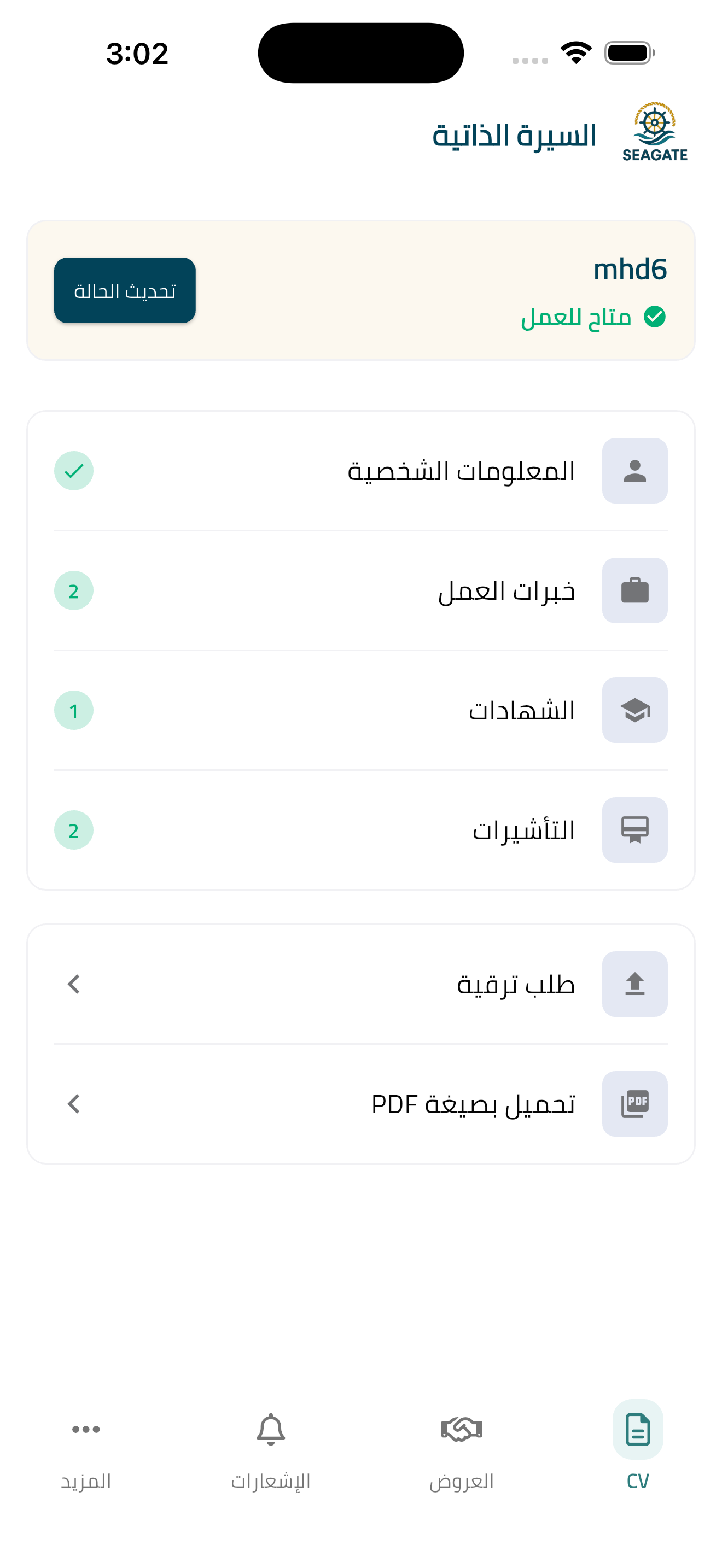Tap the personal information completed checkmark

point(74,471)
